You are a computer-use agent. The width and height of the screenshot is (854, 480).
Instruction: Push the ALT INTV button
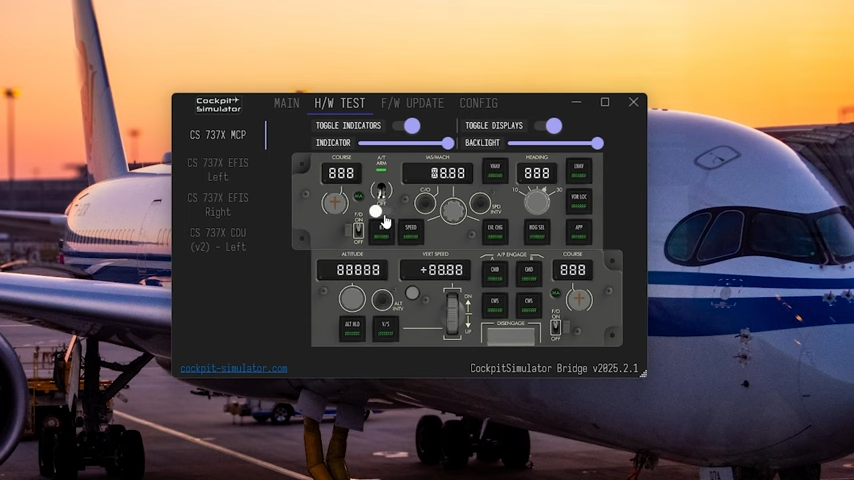click(382, 300)
